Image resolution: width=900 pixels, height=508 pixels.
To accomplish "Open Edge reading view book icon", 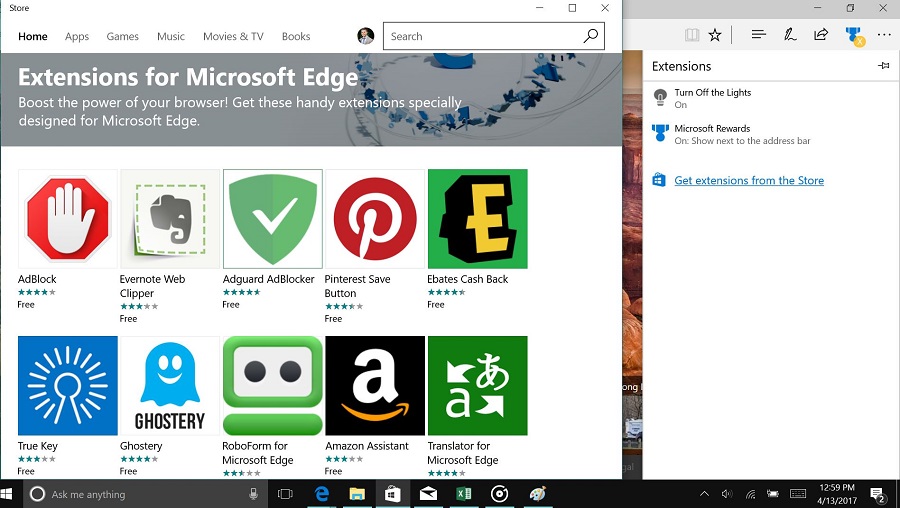I will [692, 35].
